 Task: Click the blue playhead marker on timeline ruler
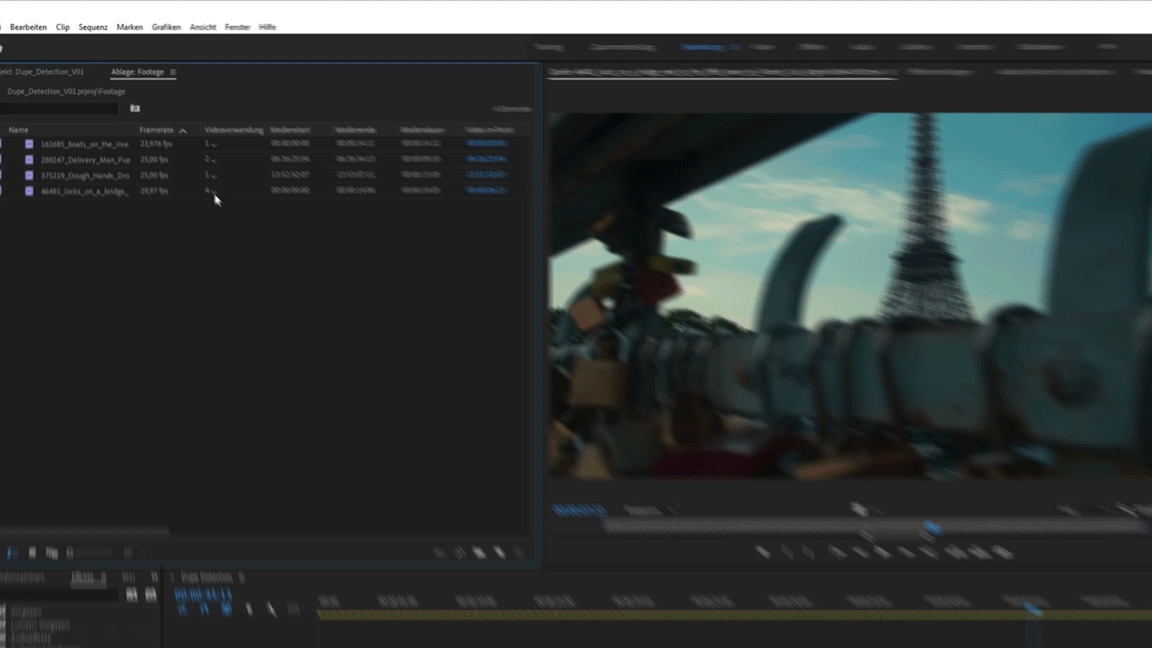pyautogui.click(x=1033, y=608)
